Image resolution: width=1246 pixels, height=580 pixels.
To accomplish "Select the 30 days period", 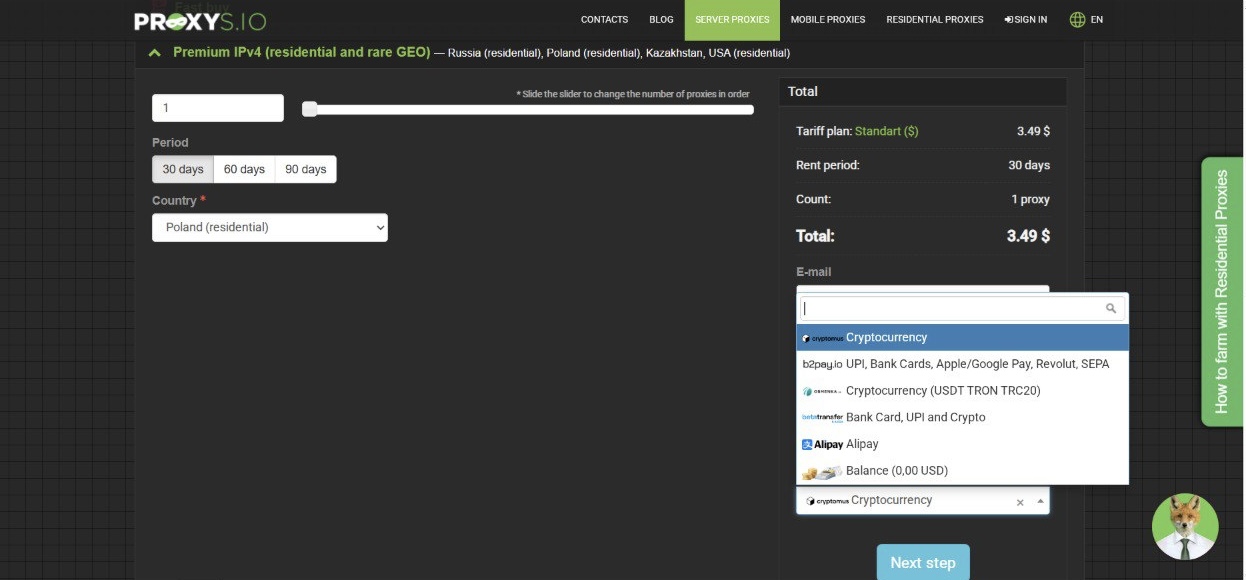I will 183,169.
